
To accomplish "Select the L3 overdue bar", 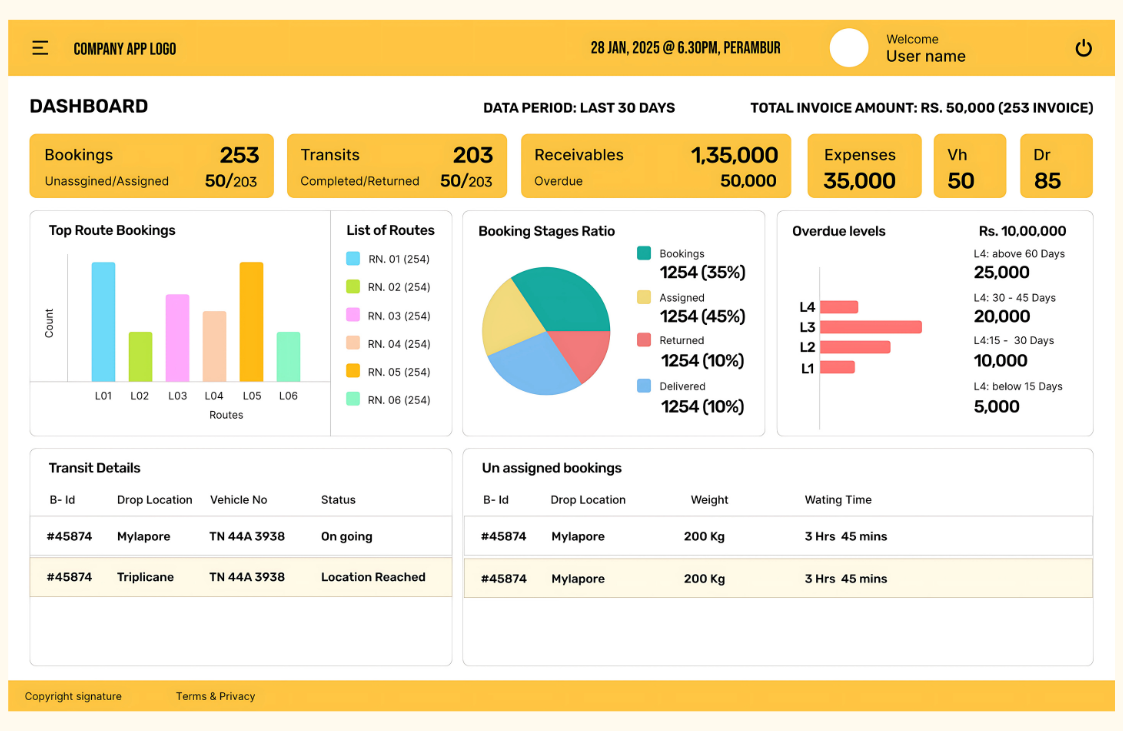I will pyautogui.click(x=871, y=327).
